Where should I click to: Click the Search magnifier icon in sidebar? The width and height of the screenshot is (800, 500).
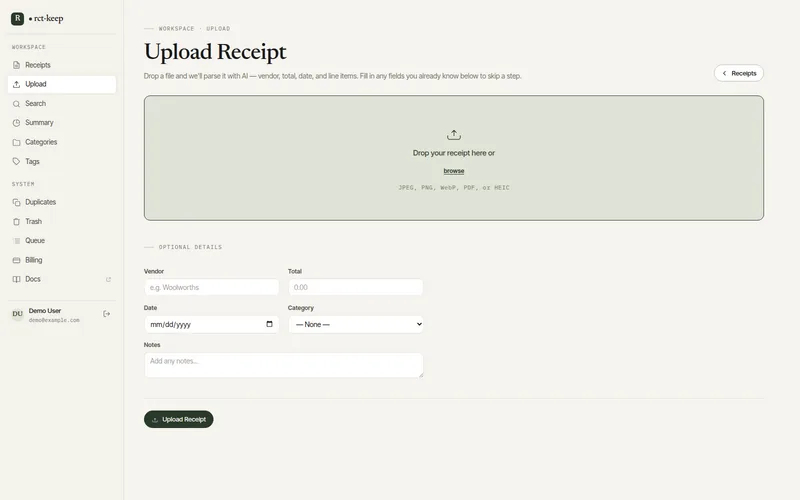coord(16,104)
